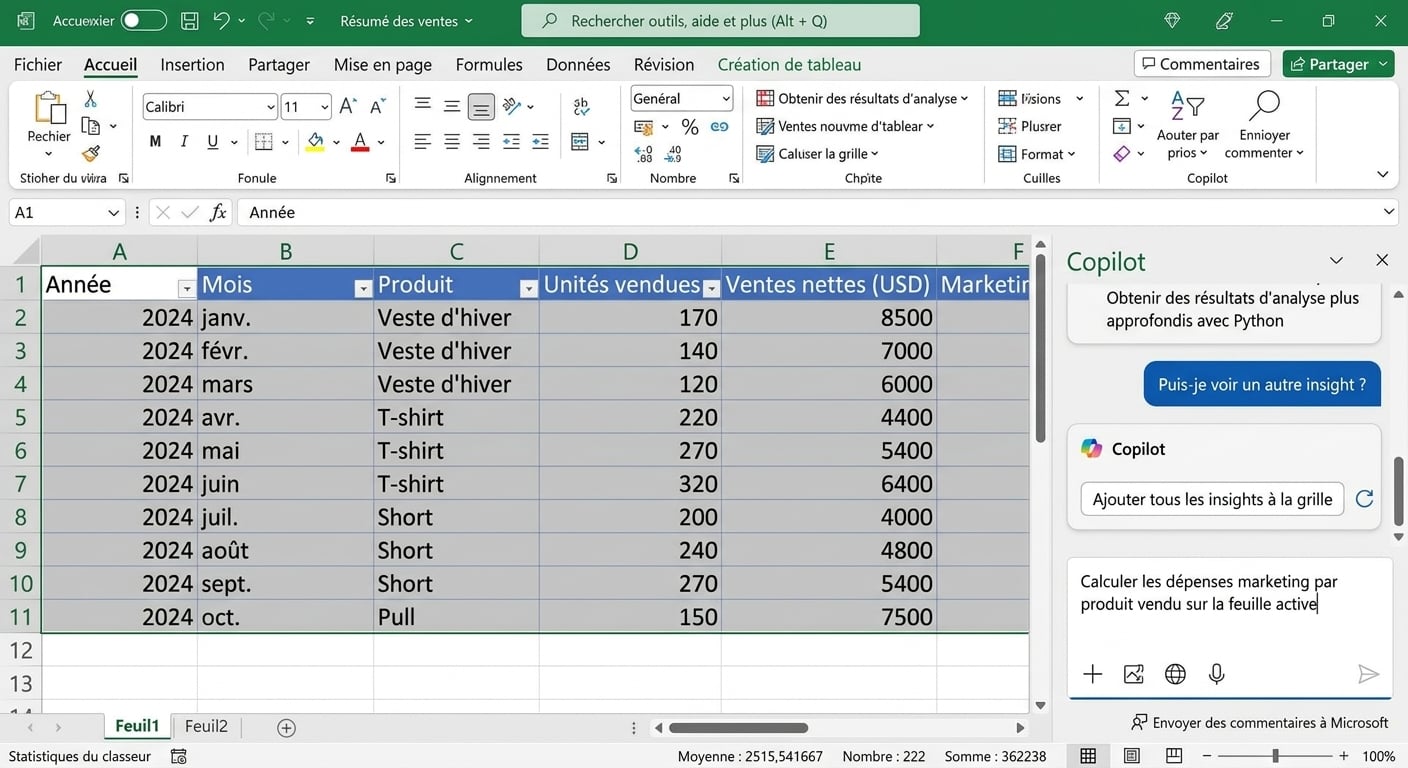1408x768 pixels.
Task: Click the decrease indent icon
Action: pos(511,142)
